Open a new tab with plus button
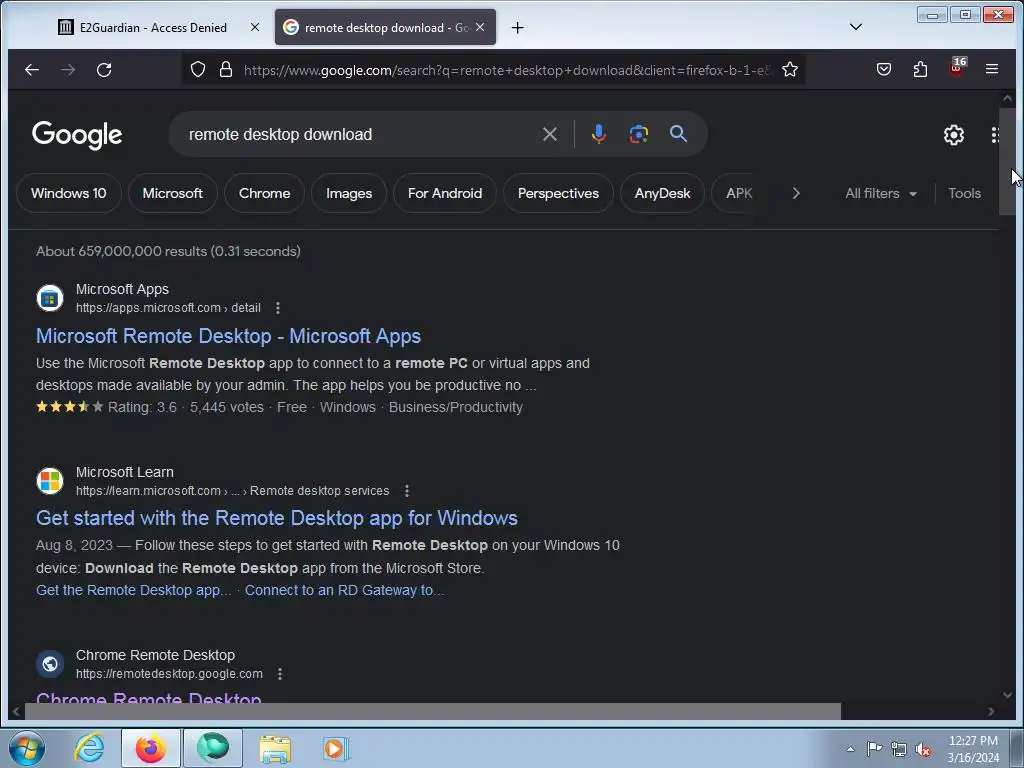The width and height of the screenshot is (1024, 768). 517,27
